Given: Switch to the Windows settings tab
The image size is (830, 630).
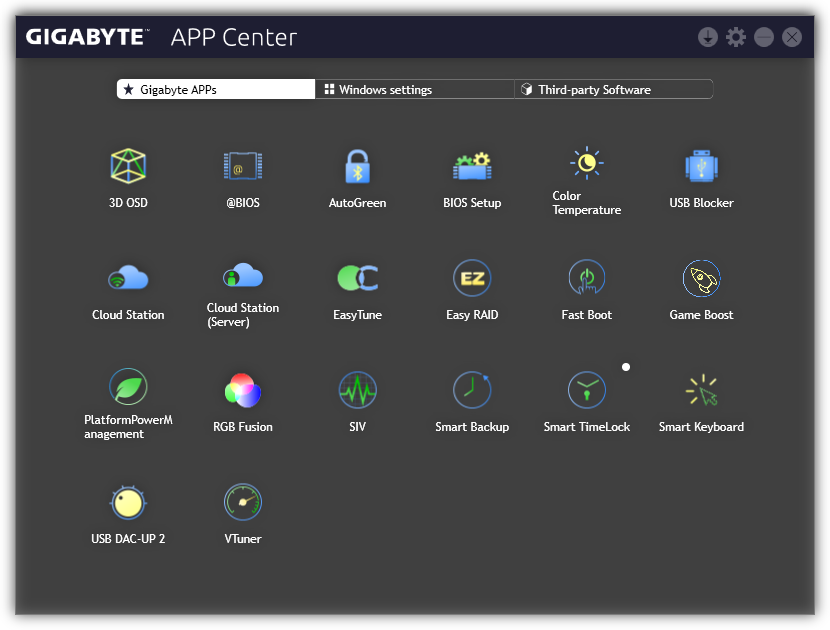Looking at the screenshot, I should click(x=415, y=89).
